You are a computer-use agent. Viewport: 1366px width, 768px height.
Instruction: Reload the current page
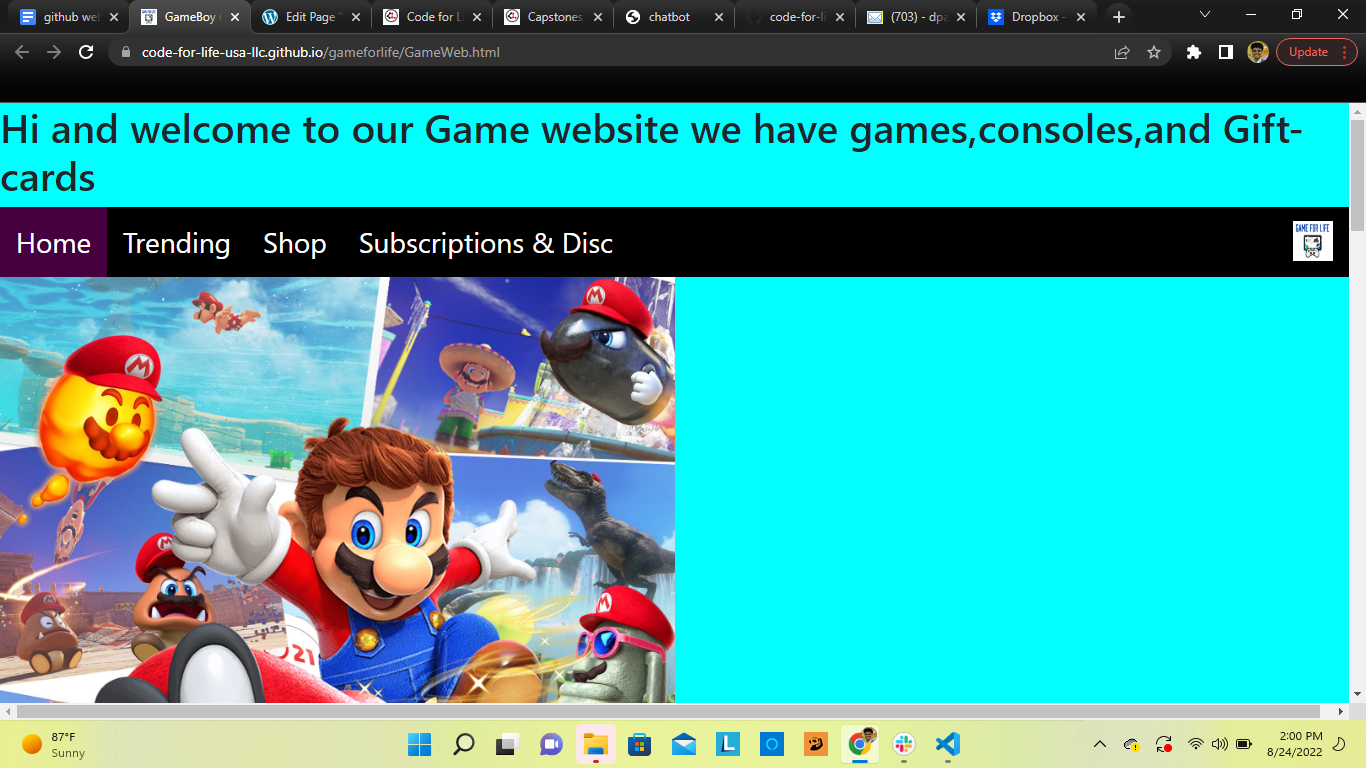pos(86,52)
